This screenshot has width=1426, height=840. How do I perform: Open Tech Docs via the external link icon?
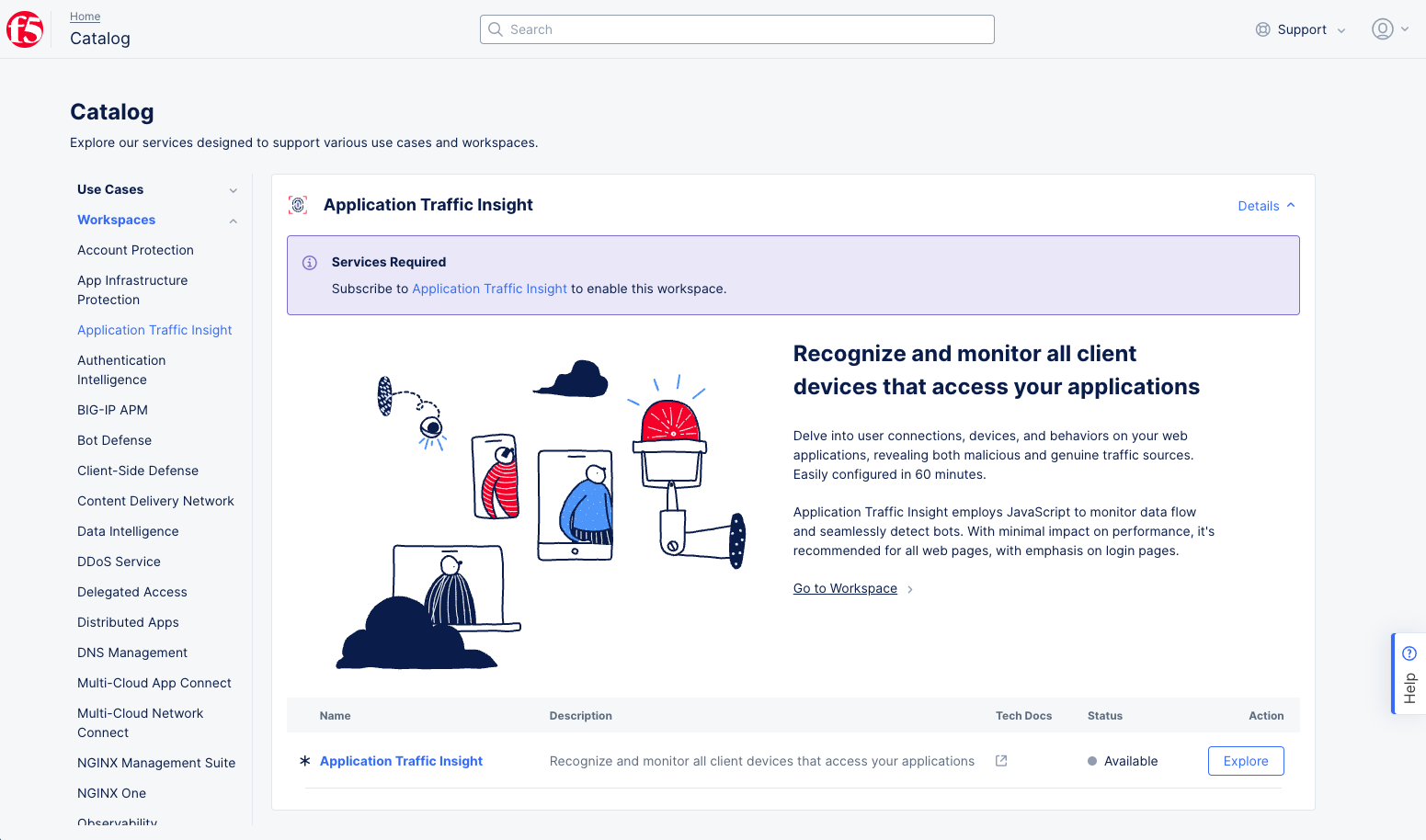1000,760
